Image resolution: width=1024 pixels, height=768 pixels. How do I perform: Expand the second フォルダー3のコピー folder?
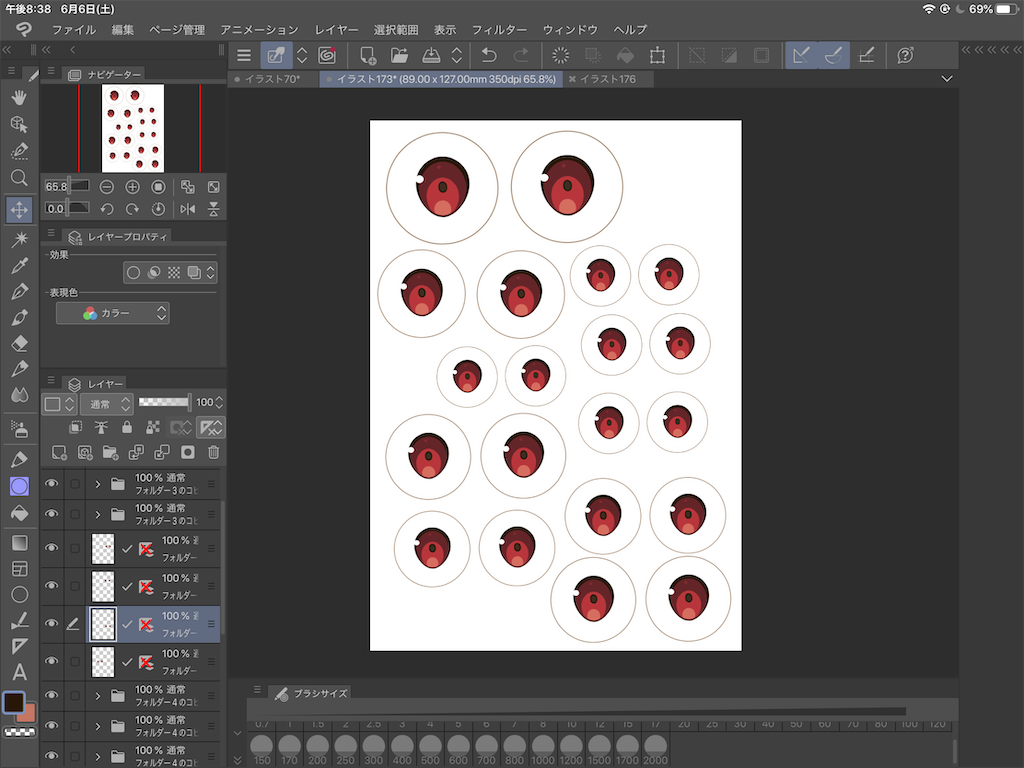click(x=98, y=515)
